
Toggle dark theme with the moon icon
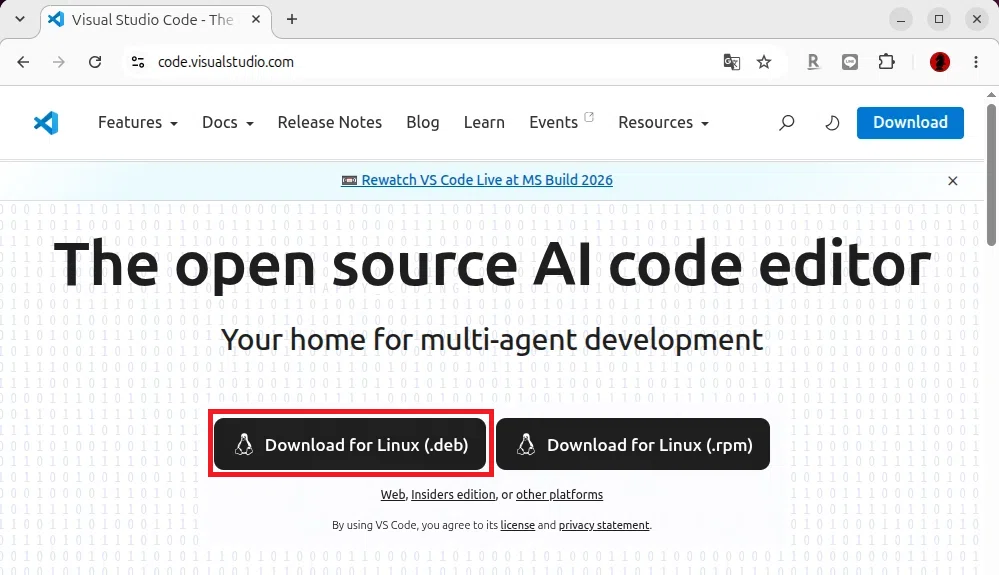832,122
